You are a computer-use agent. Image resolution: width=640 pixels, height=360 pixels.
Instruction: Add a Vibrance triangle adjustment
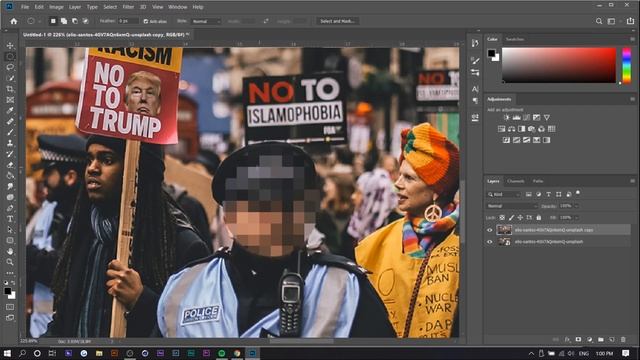tap(547, 118)
